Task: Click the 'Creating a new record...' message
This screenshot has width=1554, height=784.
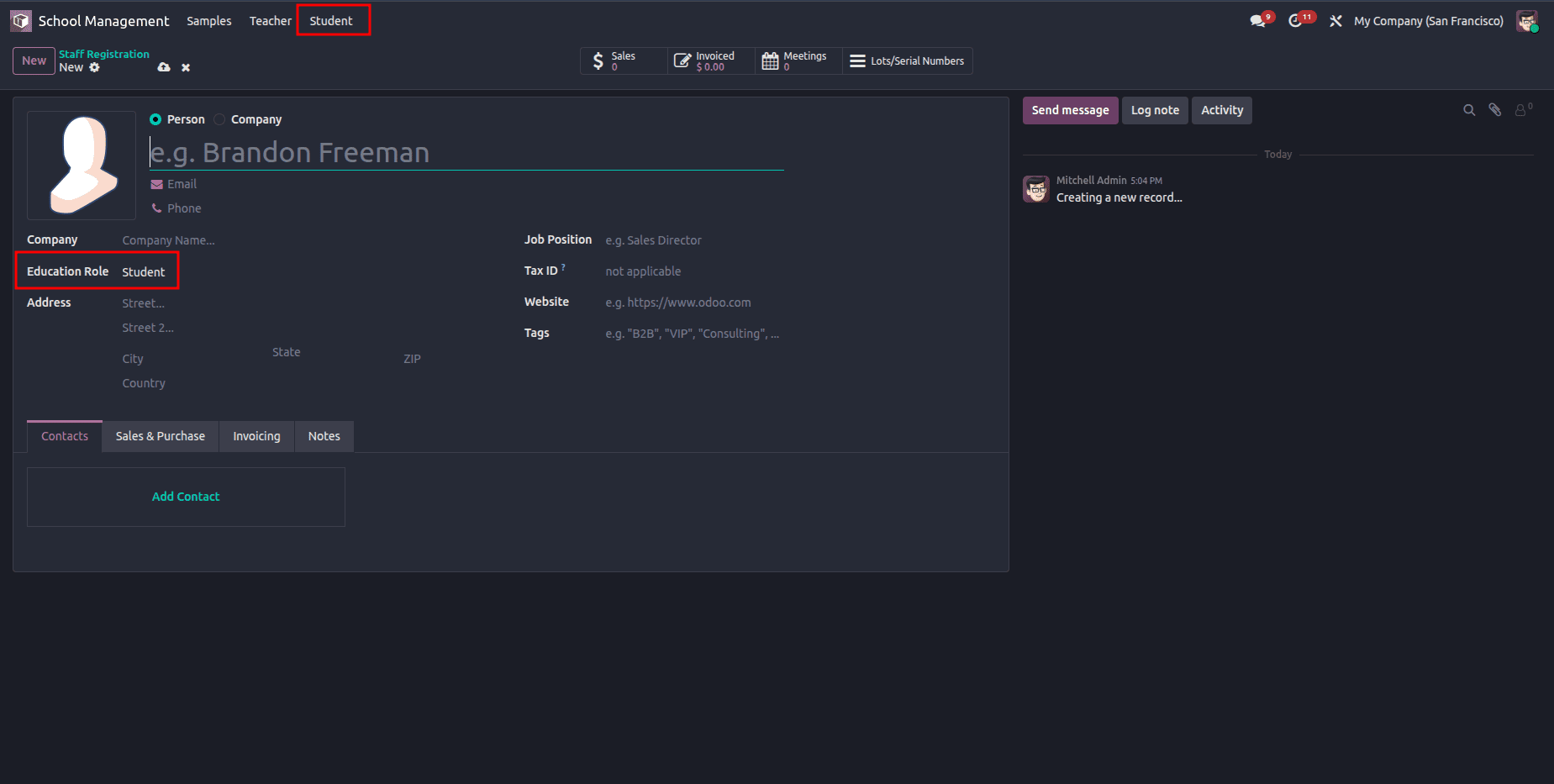Action: coord(1119,197)
